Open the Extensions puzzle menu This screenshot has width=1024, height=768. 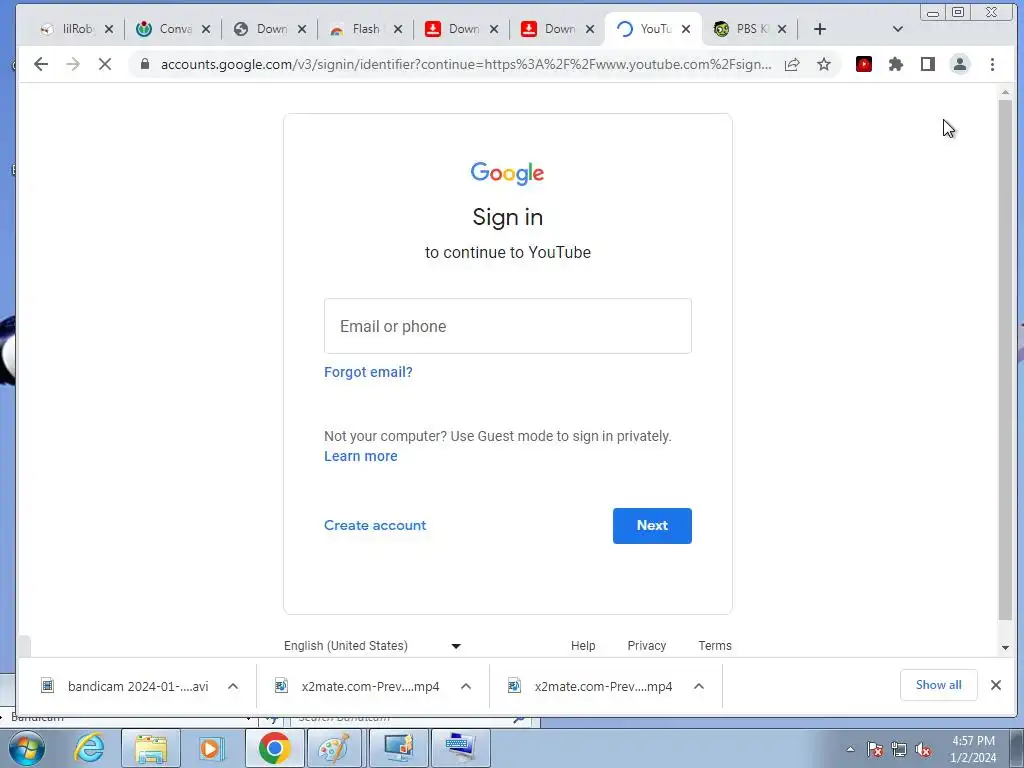click(x=896, y=64)
